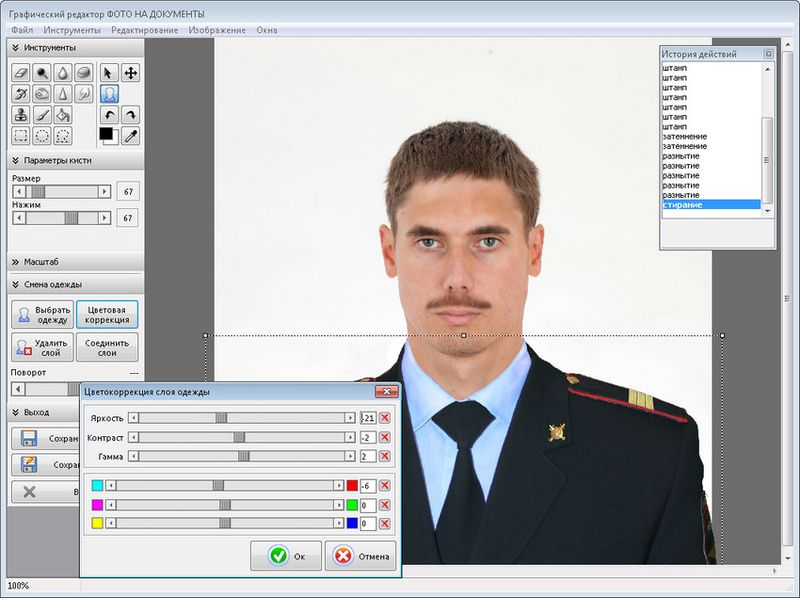Select the Zoom magnifier tool
The width and height of the screenshot is (800, 598).
click(43, 72)
